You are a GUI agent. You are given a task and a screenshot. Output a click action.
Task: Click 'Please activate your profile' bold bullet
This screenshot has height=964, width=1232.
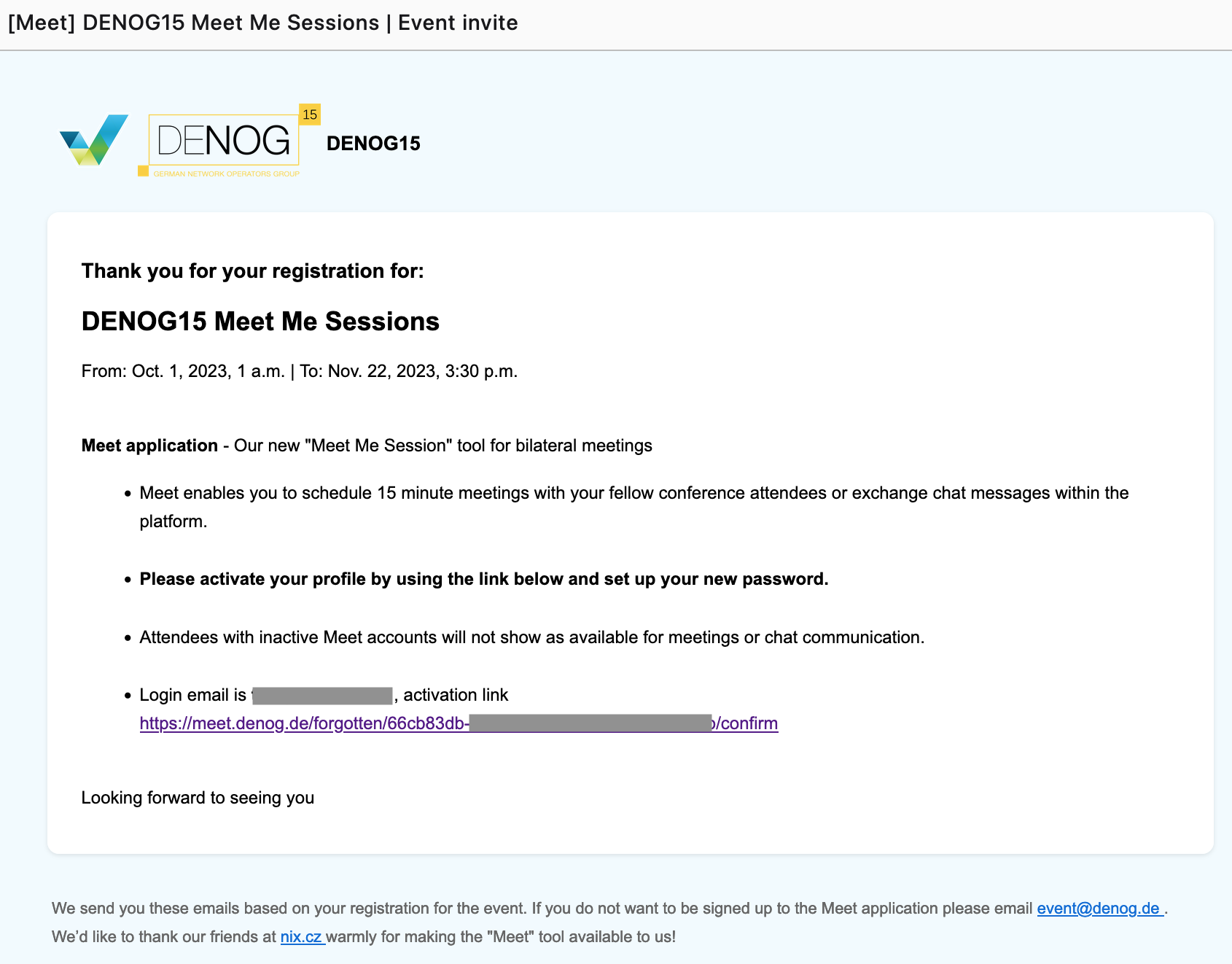point(484,579)
